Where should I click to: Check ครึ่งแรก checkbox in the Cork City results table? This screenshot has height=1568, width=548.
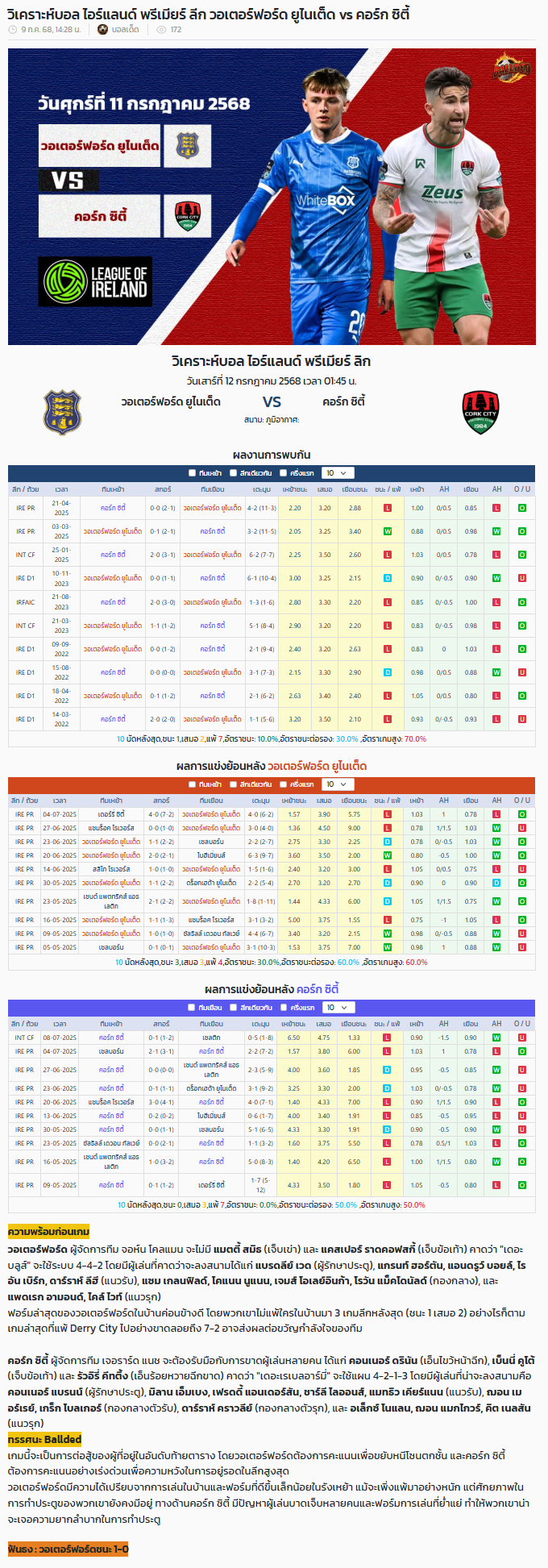[x=284, y=1008]
